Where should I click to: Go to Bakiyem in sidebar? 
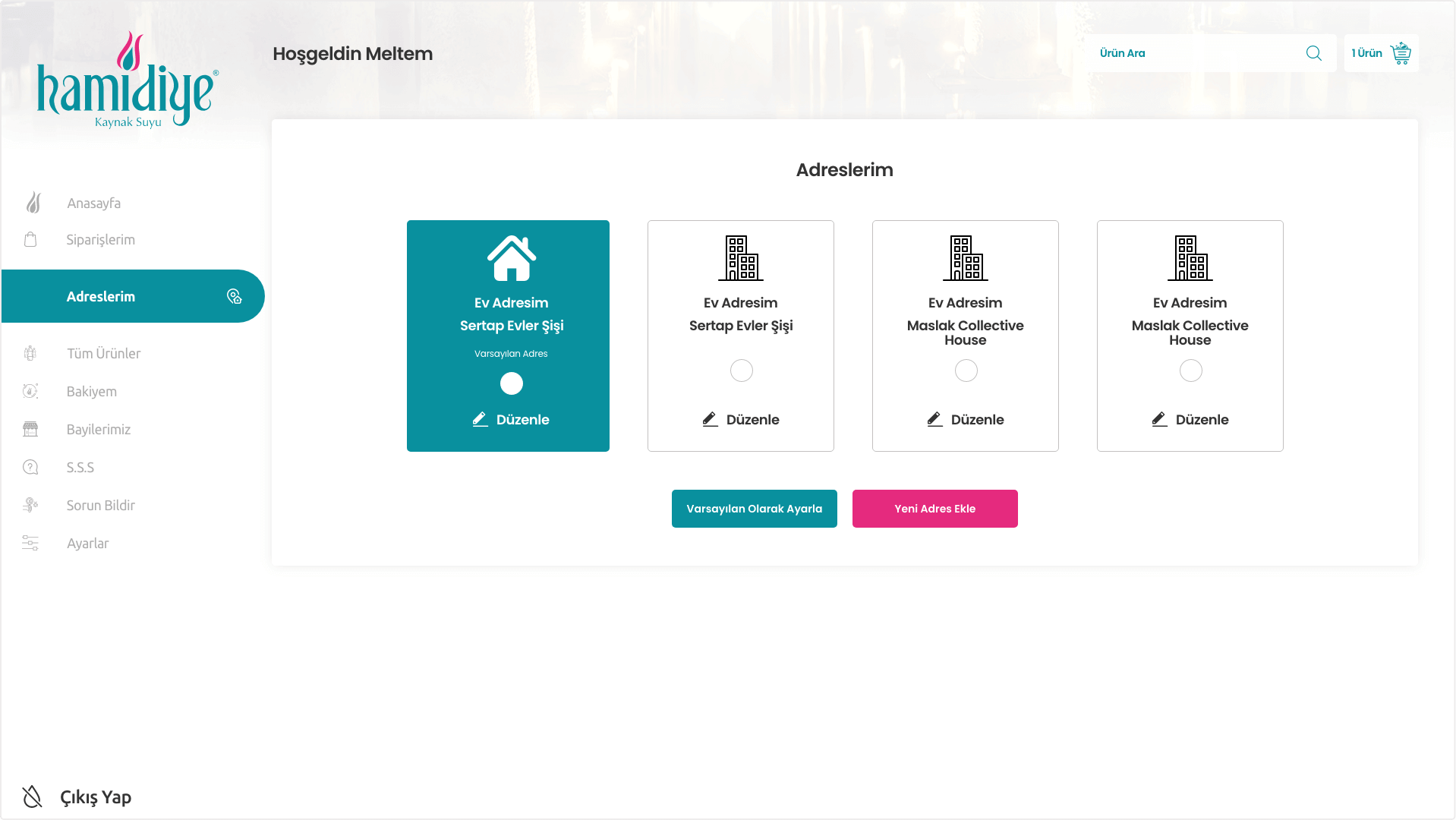click(91, 392)
